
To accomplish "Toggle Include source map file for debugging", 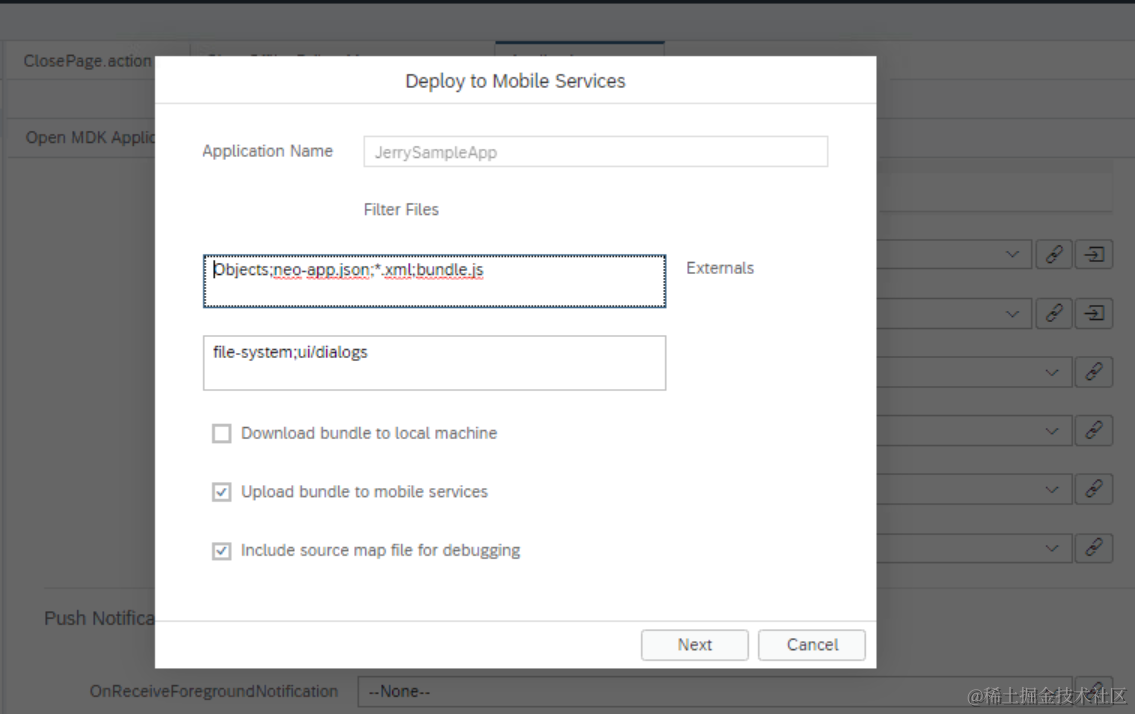I will click(x=221, y=551).
